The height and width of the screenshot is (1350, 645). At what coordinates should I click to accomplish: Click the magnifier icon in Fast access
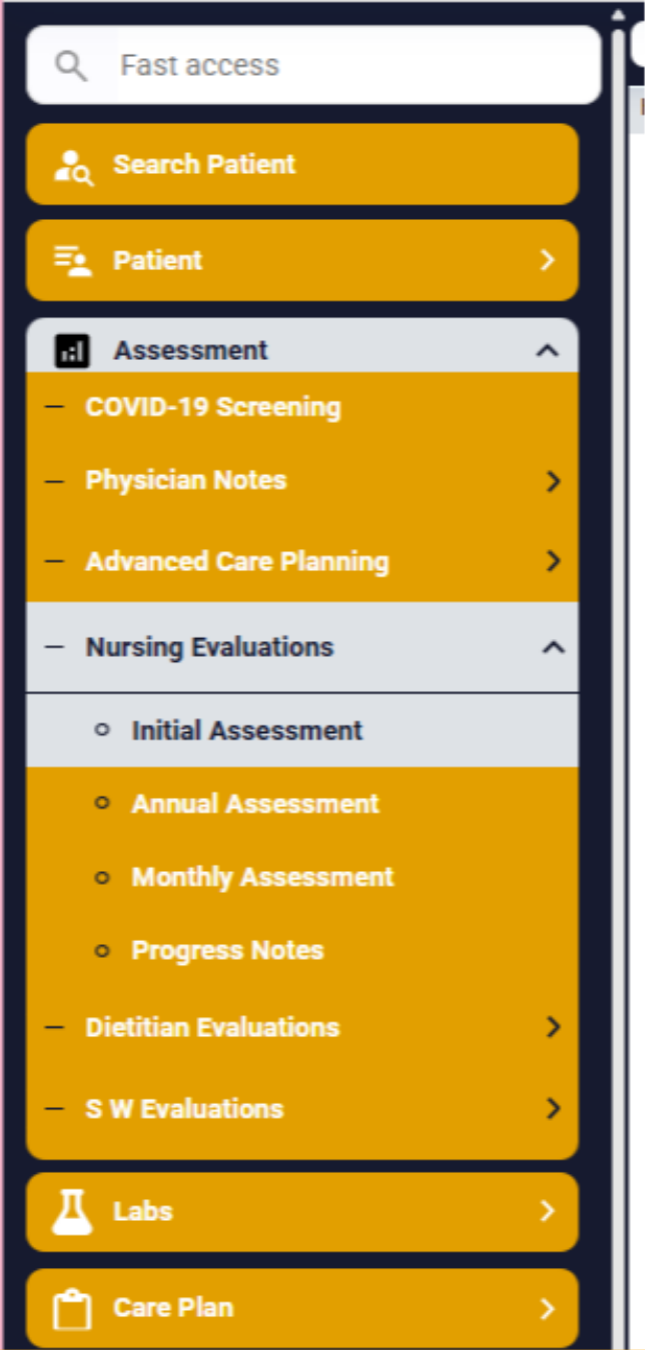point(71,66)
